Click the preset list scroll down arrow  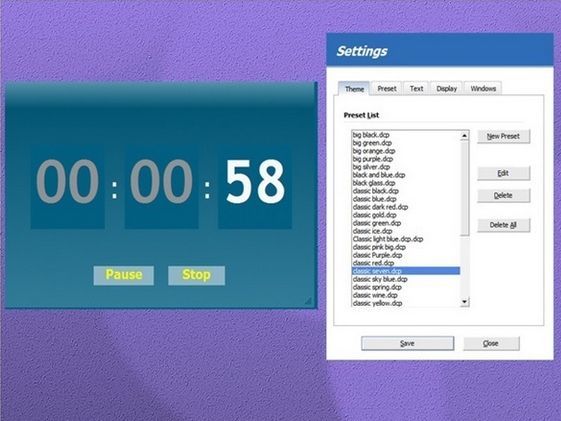[x=464, y=302]
